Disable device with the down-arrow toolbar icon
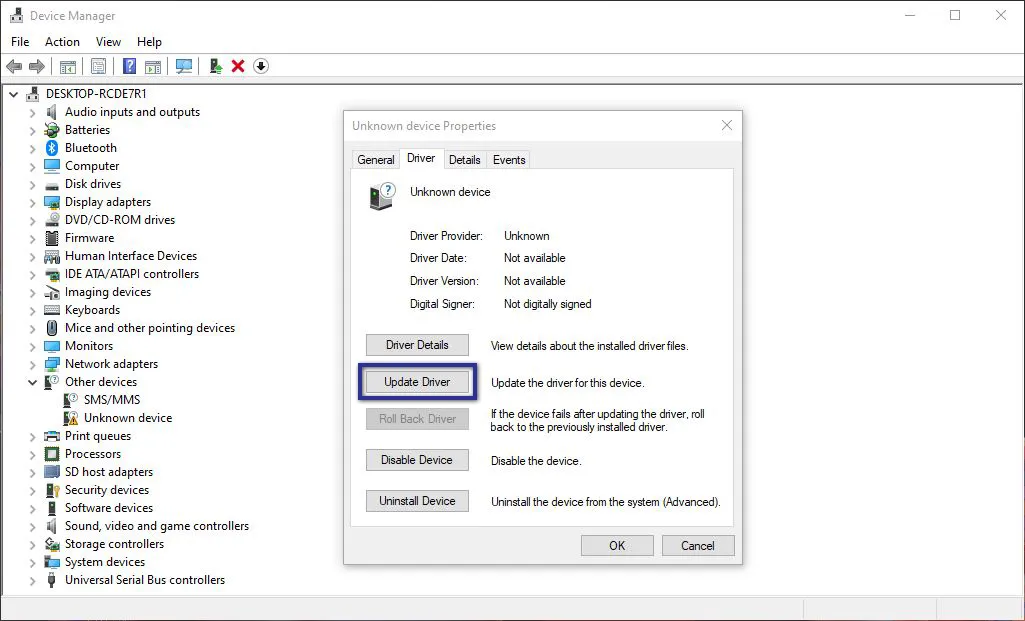The height and width of the screenshot is (621, 1025). [261, 66]
